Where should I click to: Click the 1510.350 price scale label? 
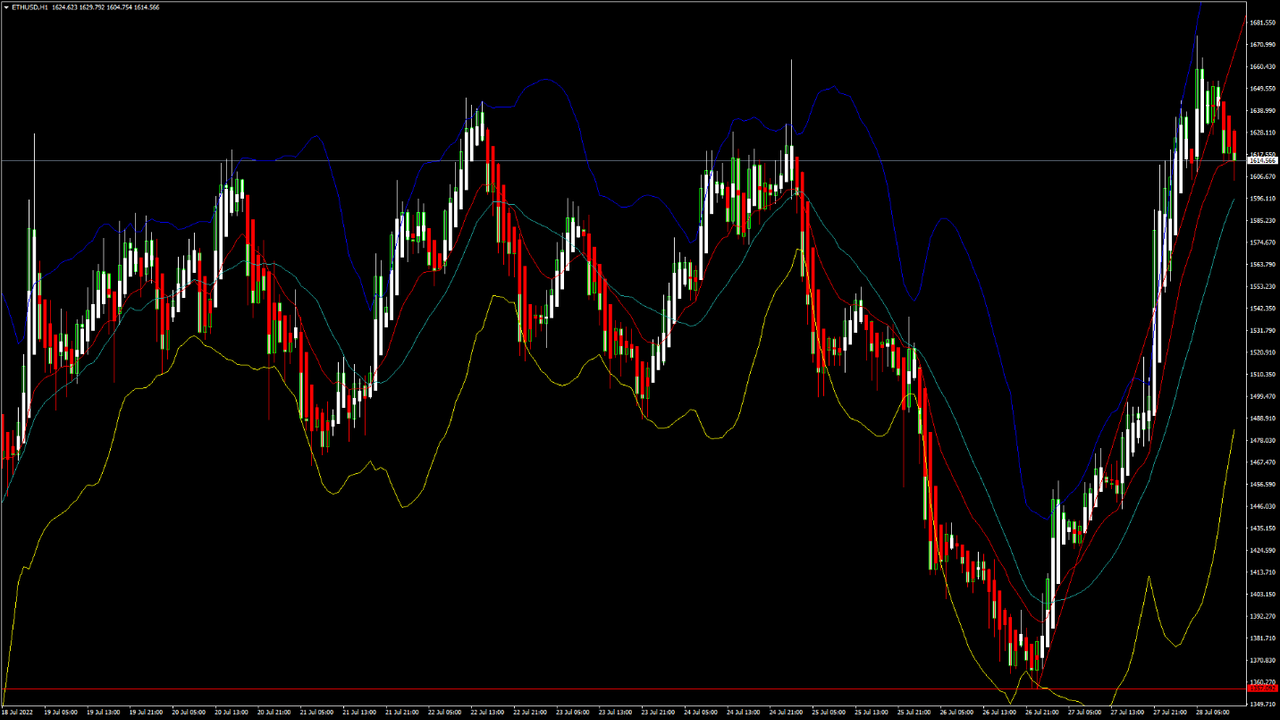click(1263, 374)
